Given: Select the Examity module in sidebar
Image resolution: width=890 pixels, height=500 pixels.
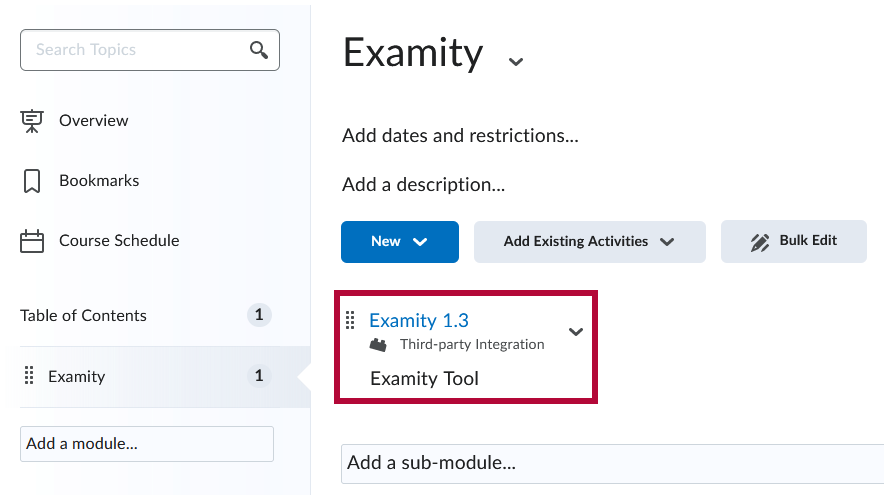Looking at the screenshot, I should (77, 377).
